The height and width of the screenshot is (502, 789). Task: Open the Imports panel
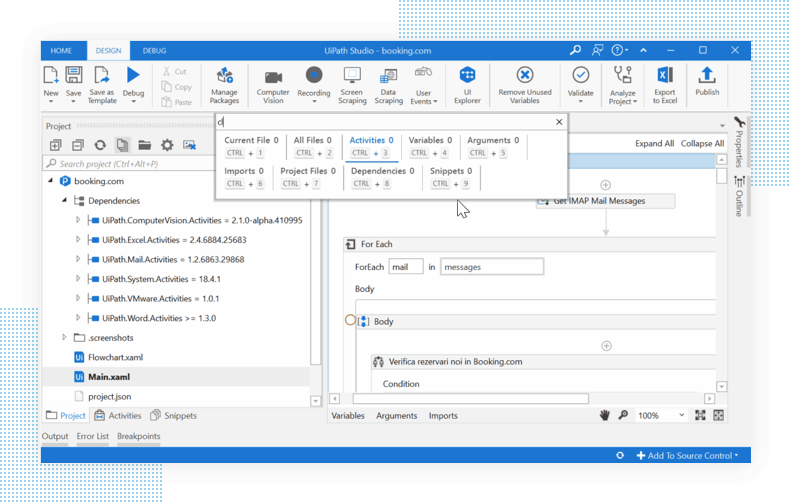pos(443,415)
